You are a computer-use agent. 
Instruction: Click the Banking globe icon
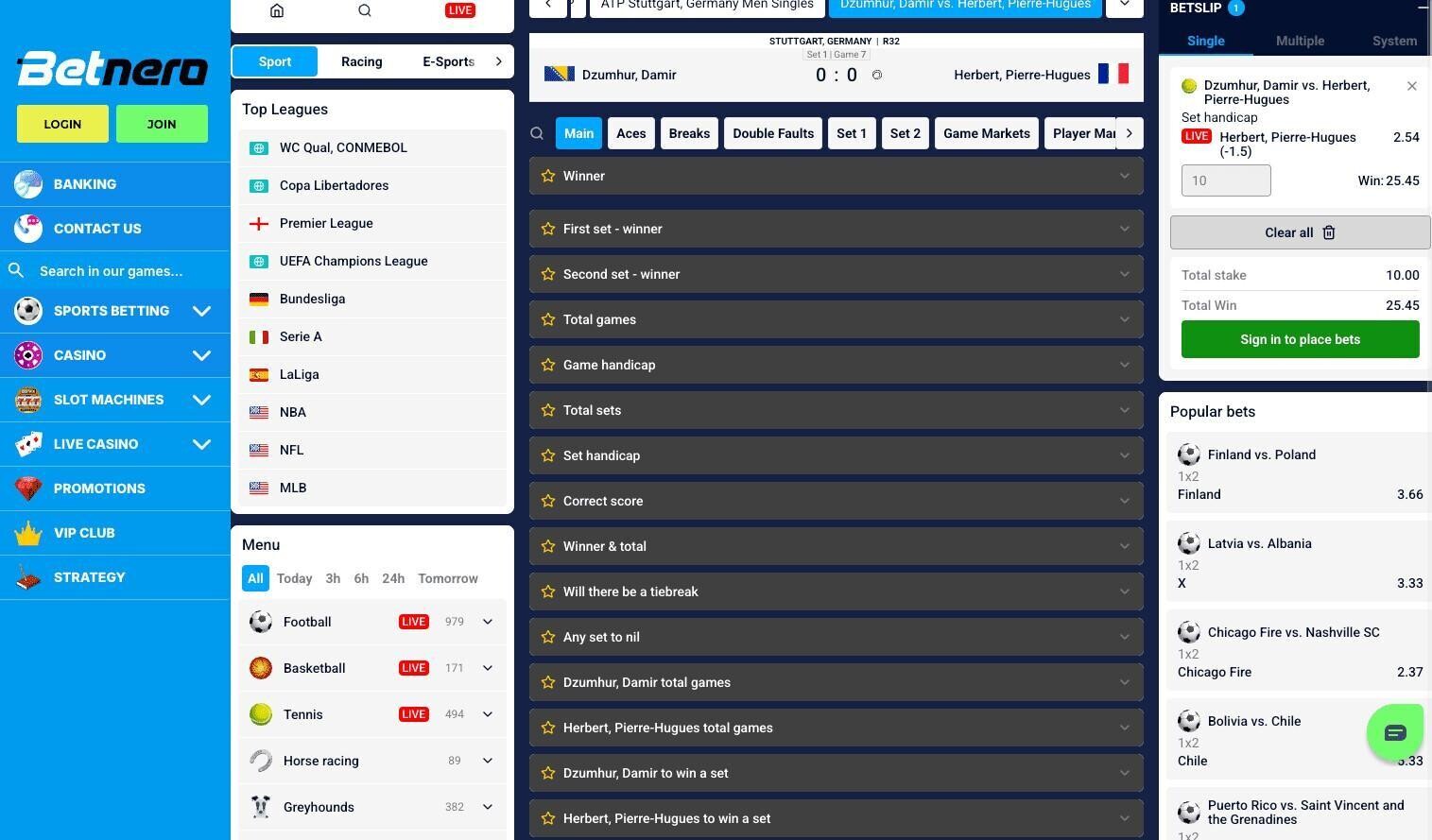pyautogui.click(x=28, y=184)
